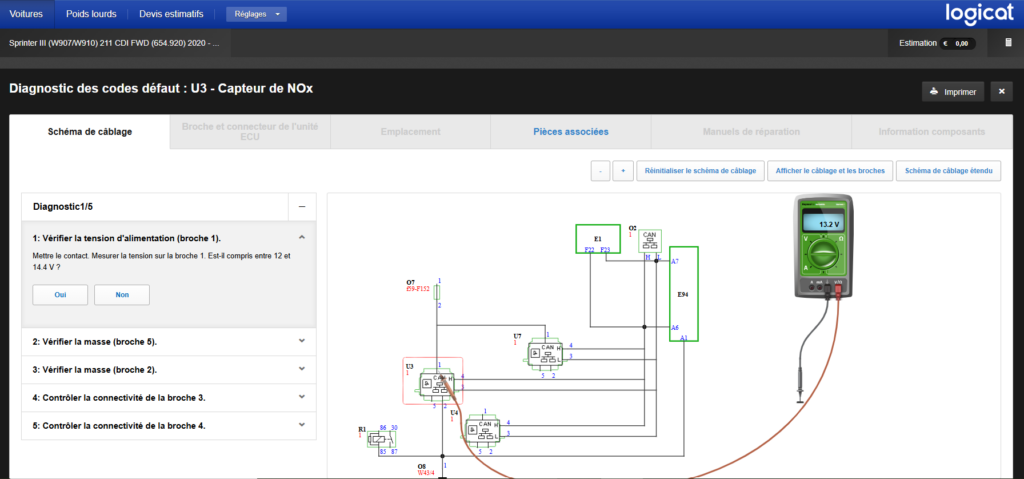Open the Estimation total badge
Screen dimensions: 1024x479
[957, 44]
